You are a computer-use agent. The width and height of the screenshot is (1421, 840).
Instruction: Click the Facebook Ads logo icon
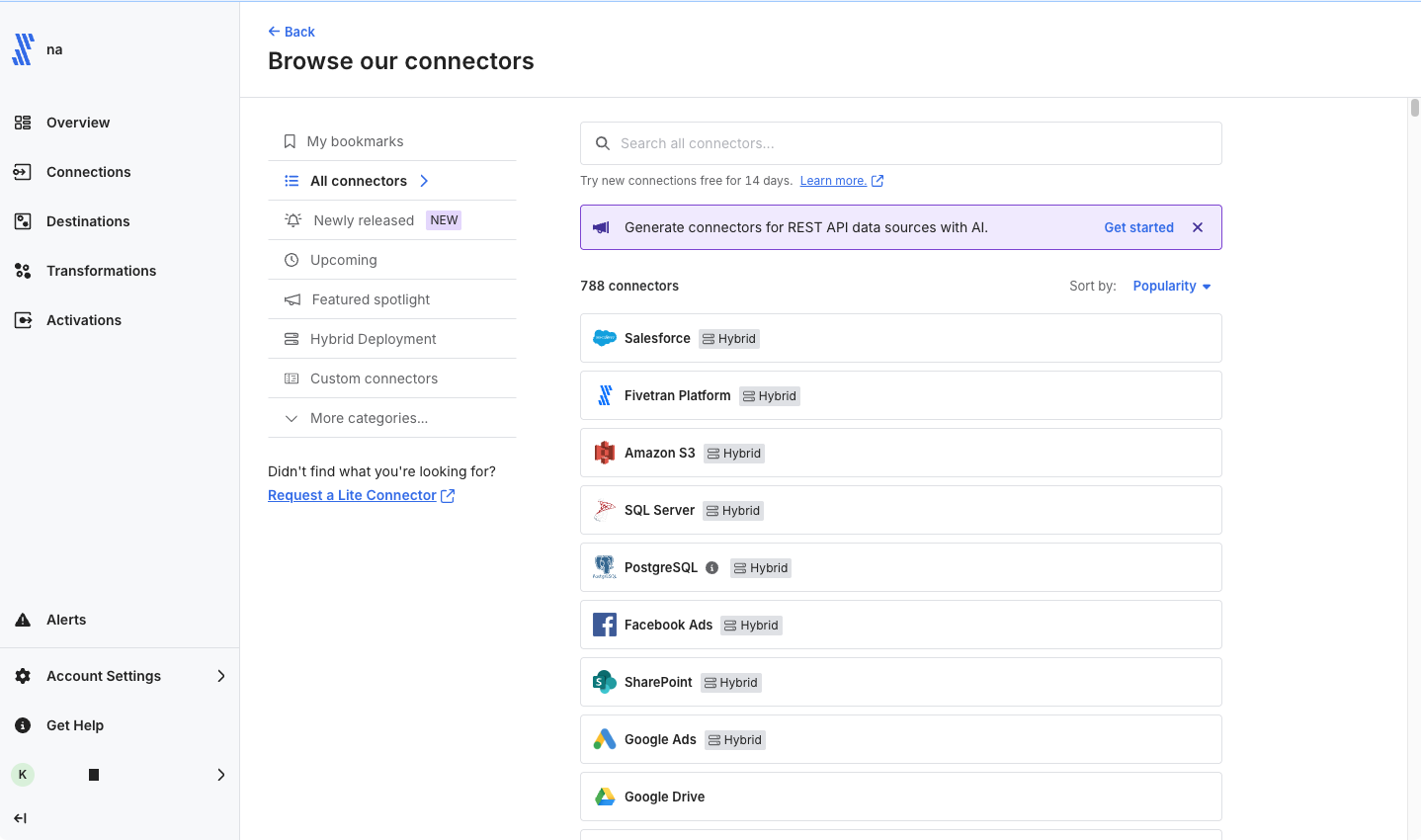605,625
